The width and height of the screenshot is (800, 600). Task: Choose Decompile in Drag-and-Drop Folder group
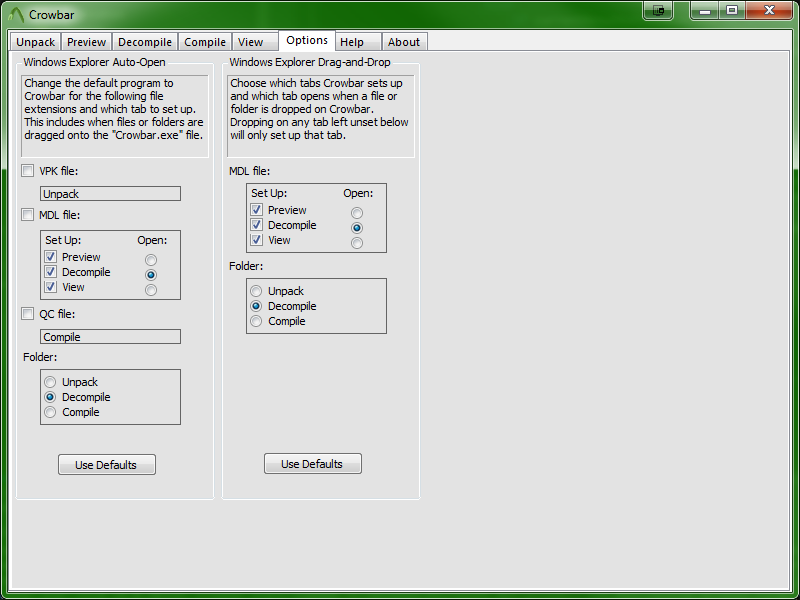point(256,306)
